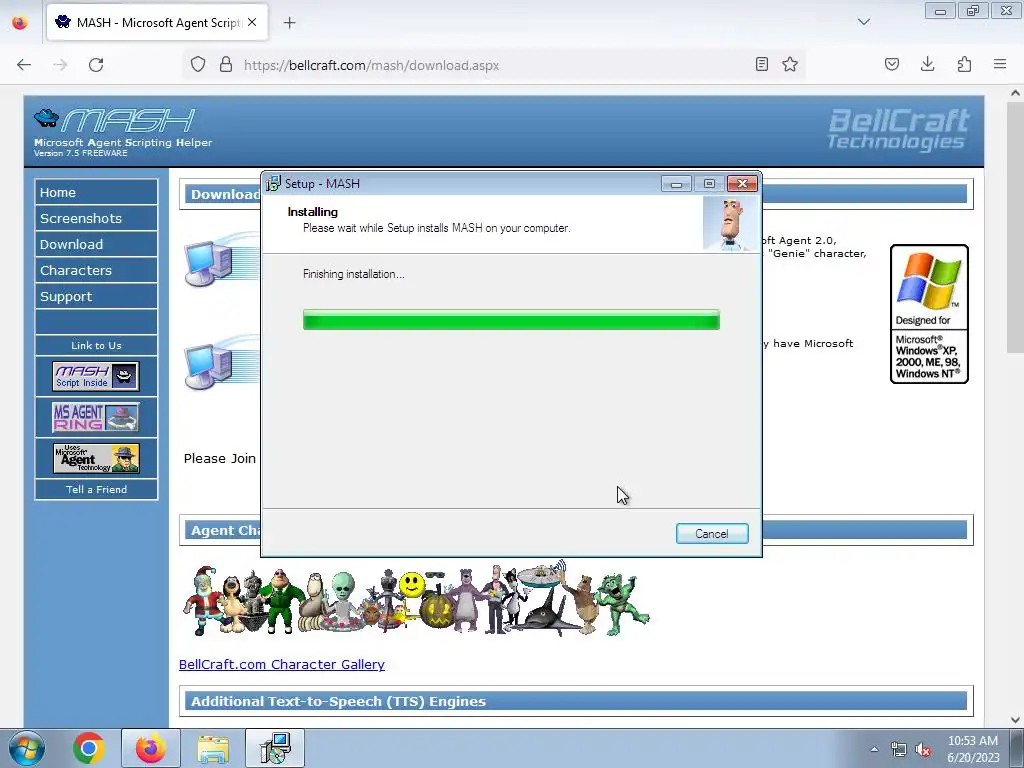Viewport: 1024px width, 768px height.
Task: Click the green installation progress bar
Action: [511, 320]
